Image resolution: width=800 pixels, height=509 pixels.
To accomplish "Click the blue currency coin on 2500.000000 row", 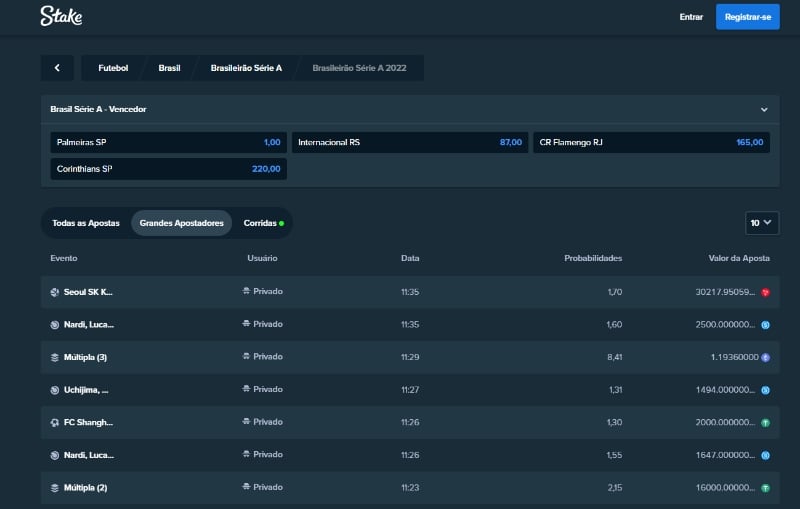I will coord(765,325).
